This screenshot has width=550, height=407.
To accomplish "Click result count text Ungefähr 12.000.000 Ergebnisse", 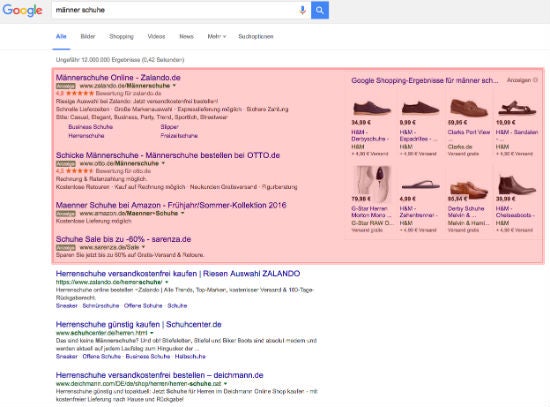I will point(98,60).
